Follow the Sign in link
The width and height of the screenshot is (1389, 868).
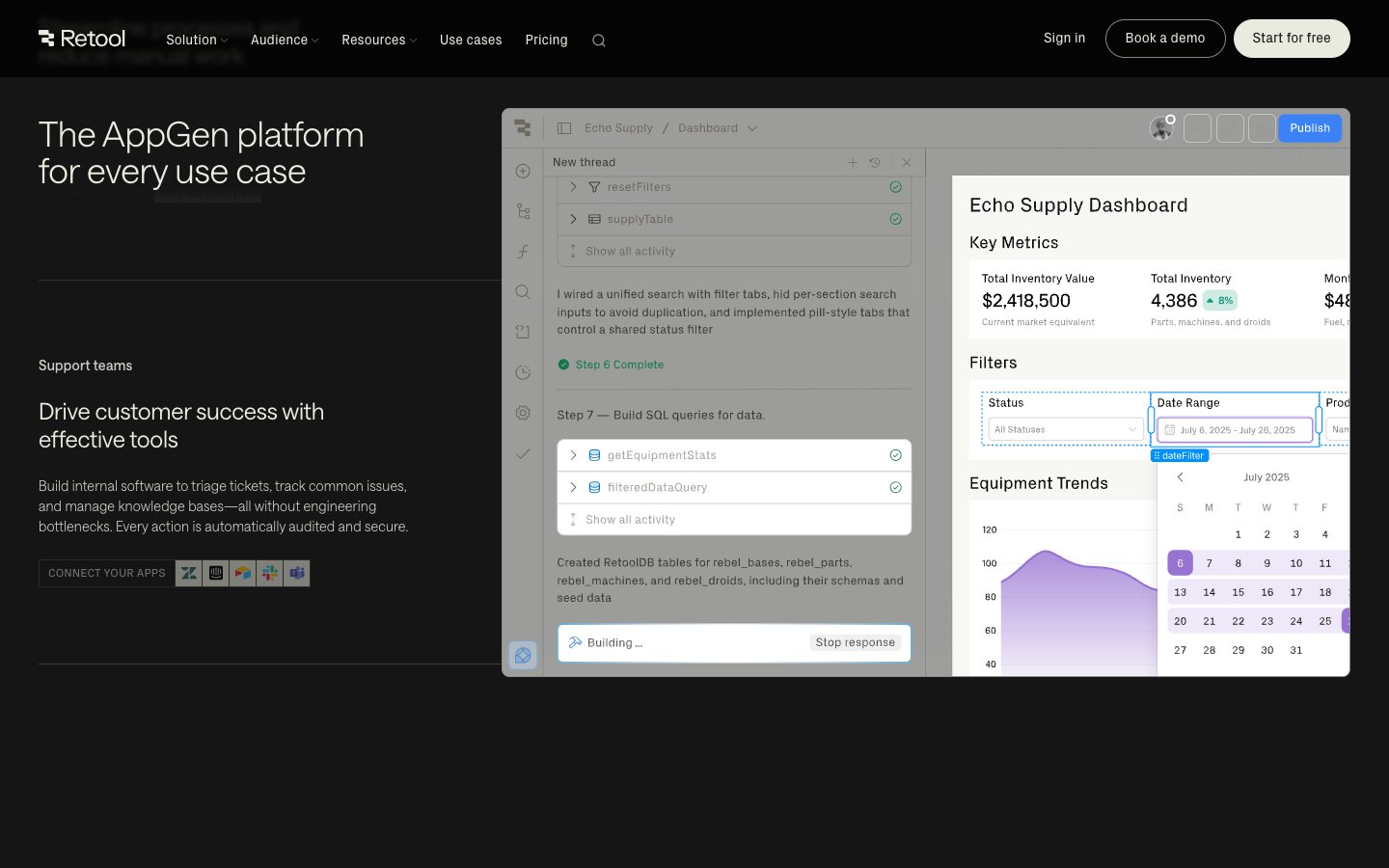tap(1064, 39)
